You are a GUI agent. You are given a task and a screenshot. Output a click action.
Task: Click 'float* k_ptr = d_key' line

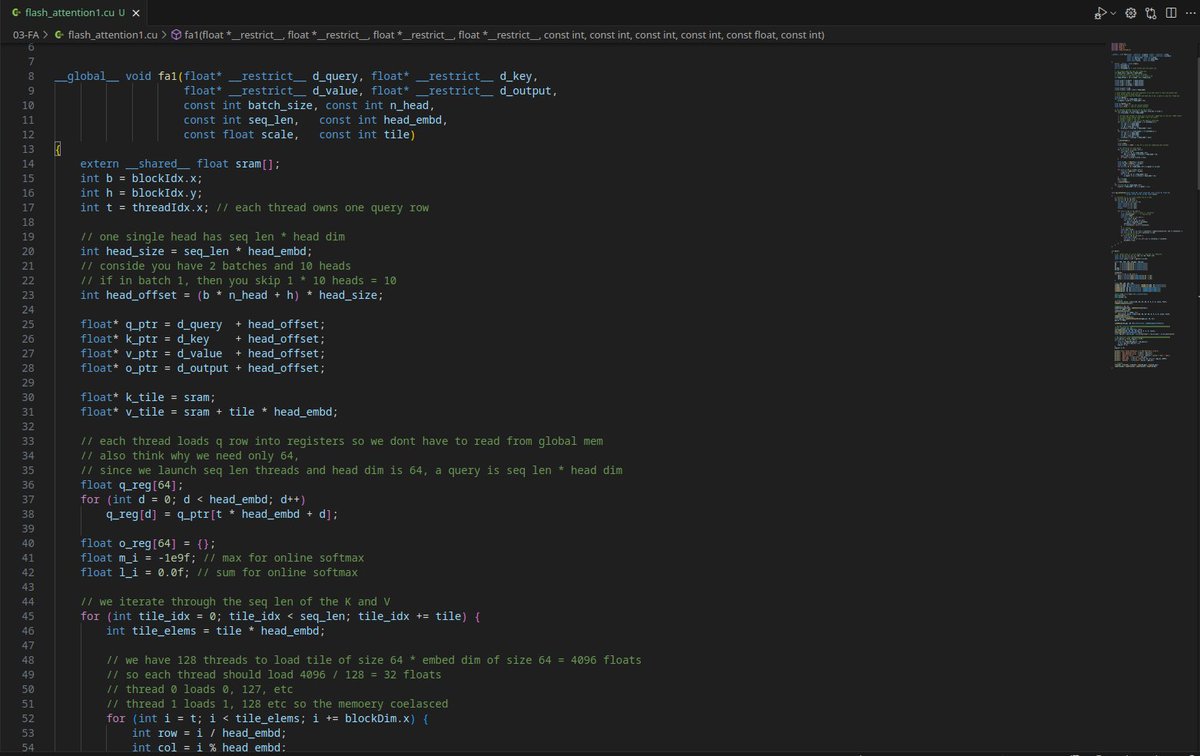(x=203, y=338)
